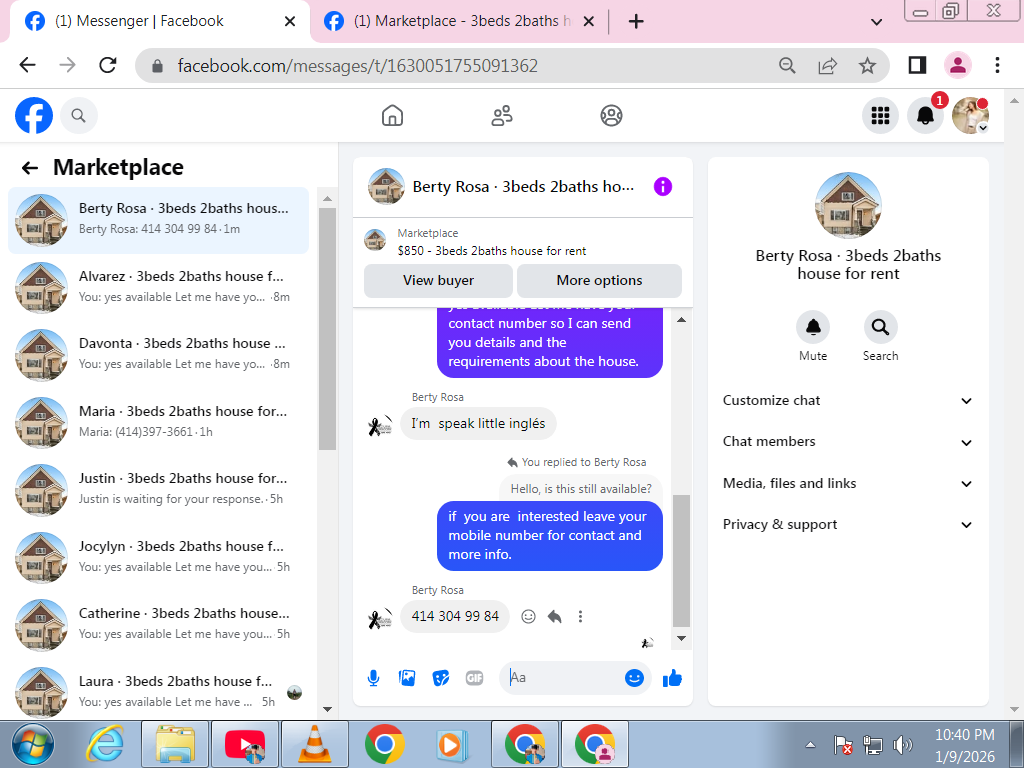Open VLC media player from taskbar
The width and height of the screenshot is (1024, 768).
click(315, 744)
